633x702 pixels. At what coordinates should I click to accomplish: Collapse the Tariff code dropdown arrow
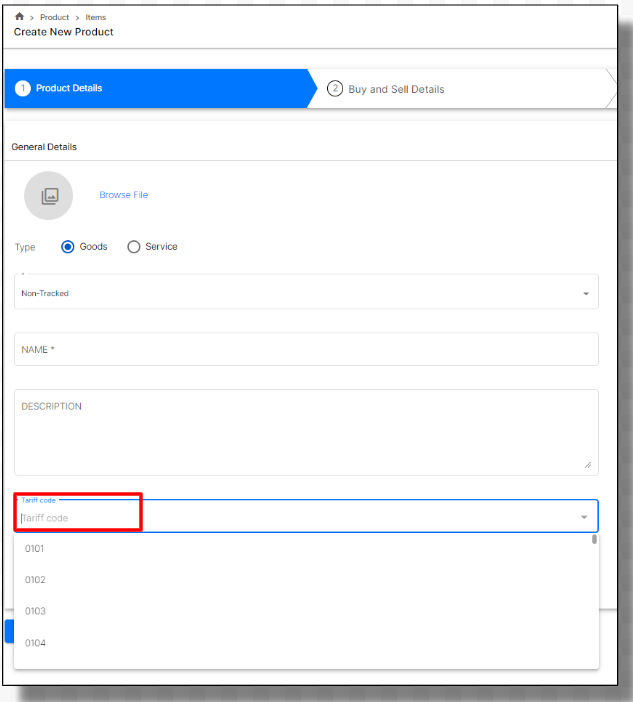coord(584,518)
